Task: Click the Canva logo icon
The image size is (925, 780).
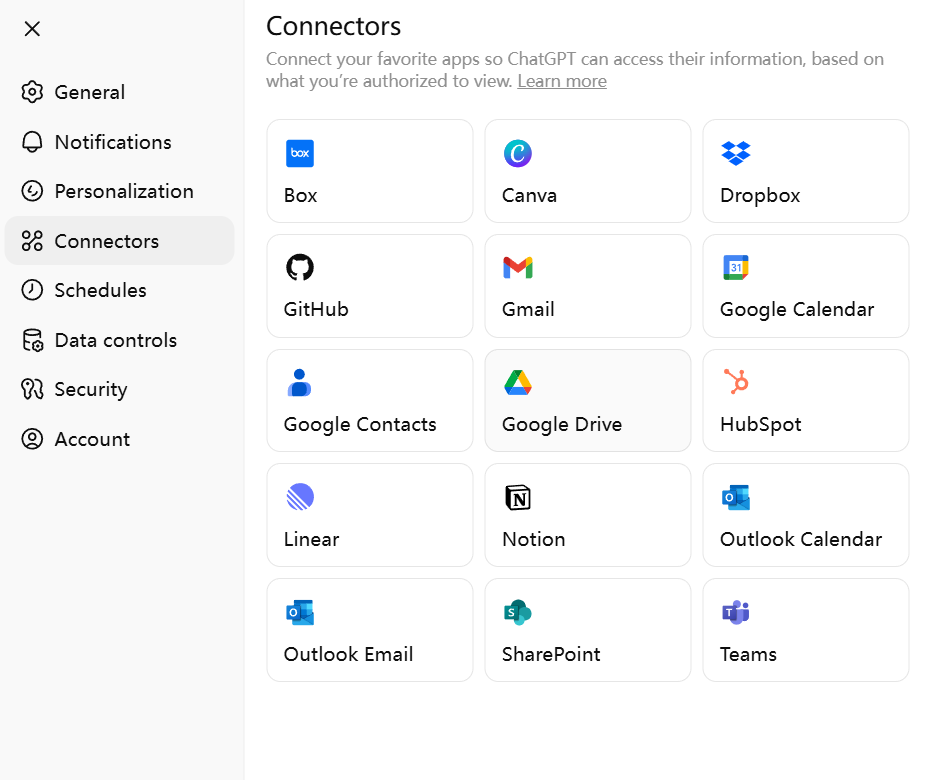Action: (x=517, y=153)
